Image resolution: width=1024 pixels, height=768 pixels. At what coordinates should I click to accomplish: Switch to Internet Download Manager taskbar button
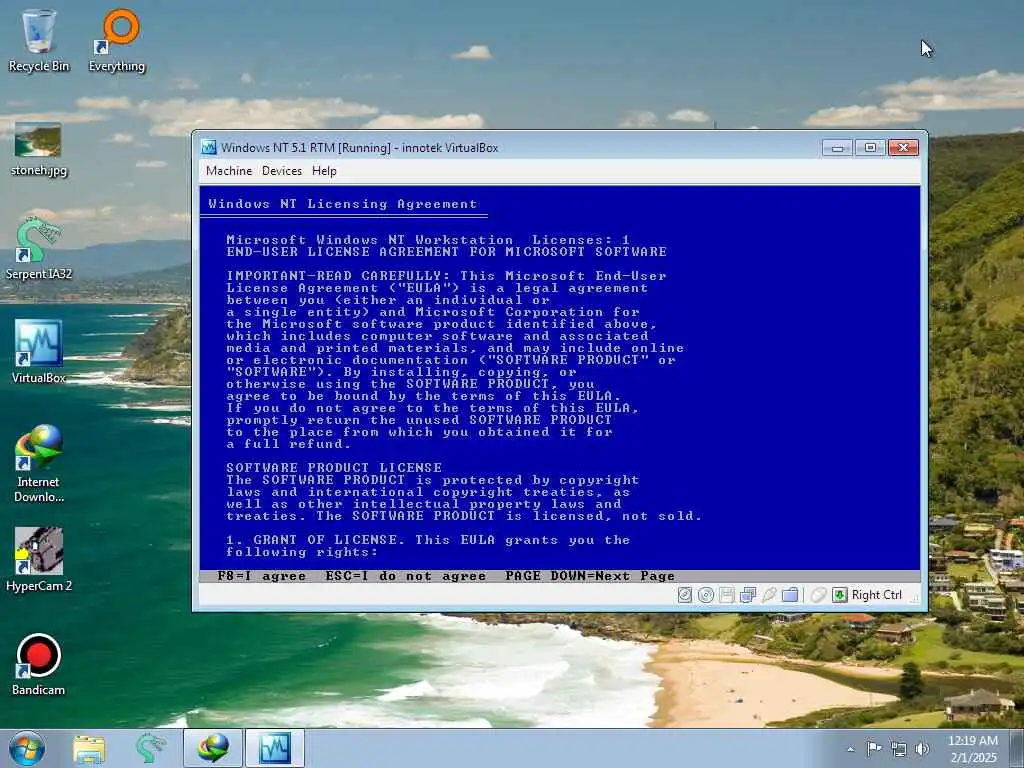coord(213,749)
